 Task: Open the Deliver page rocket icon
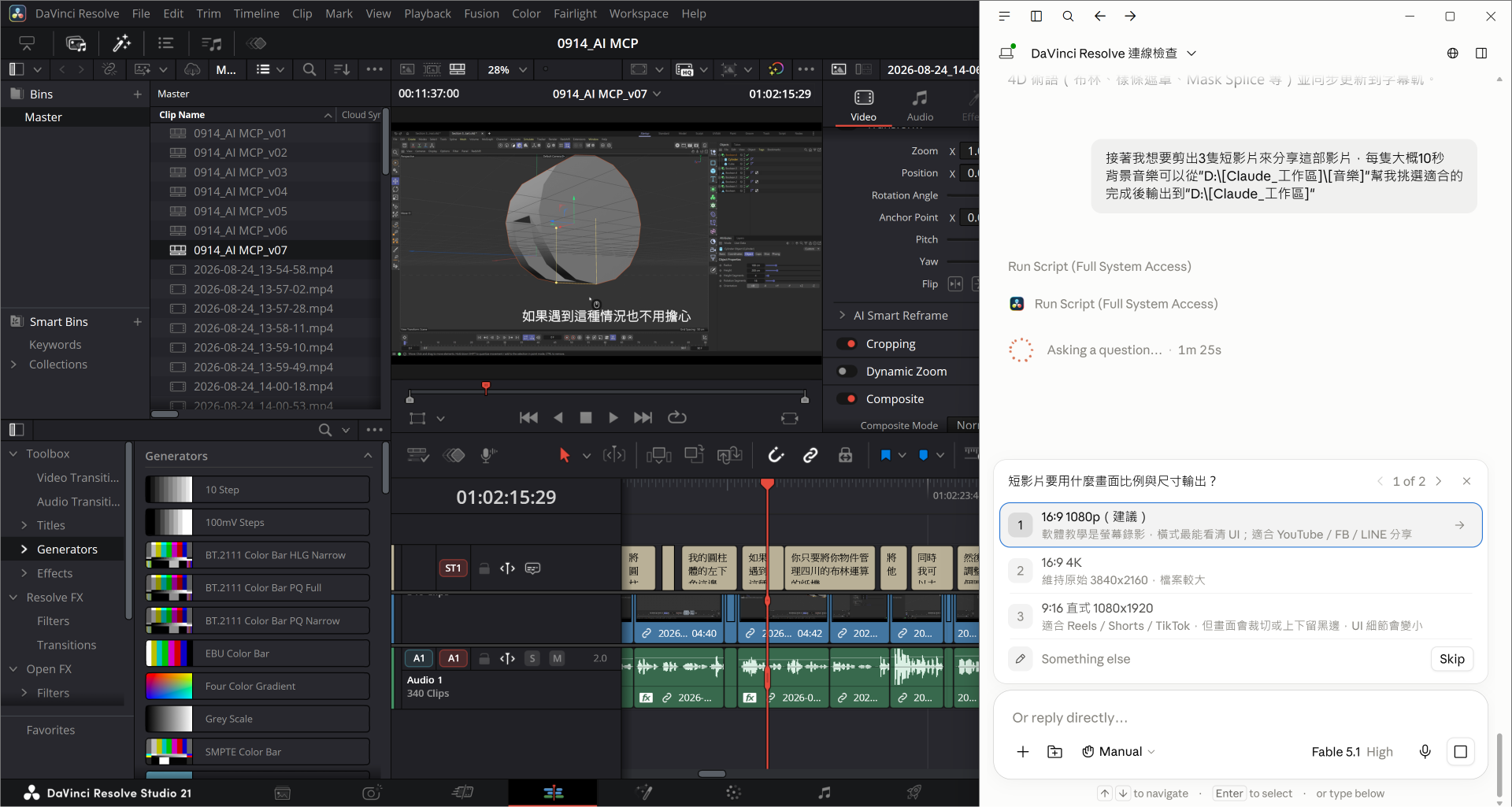pyautogui.click(x=913, y=793)
